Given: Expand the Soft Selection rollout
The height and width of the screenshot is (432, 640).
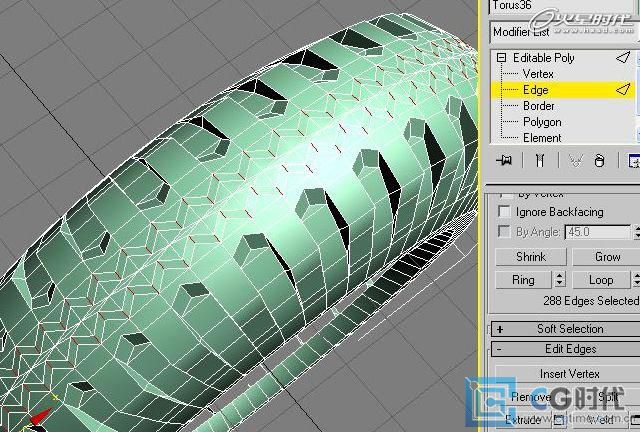Looking at the screenshot, I should coord(565,329).
